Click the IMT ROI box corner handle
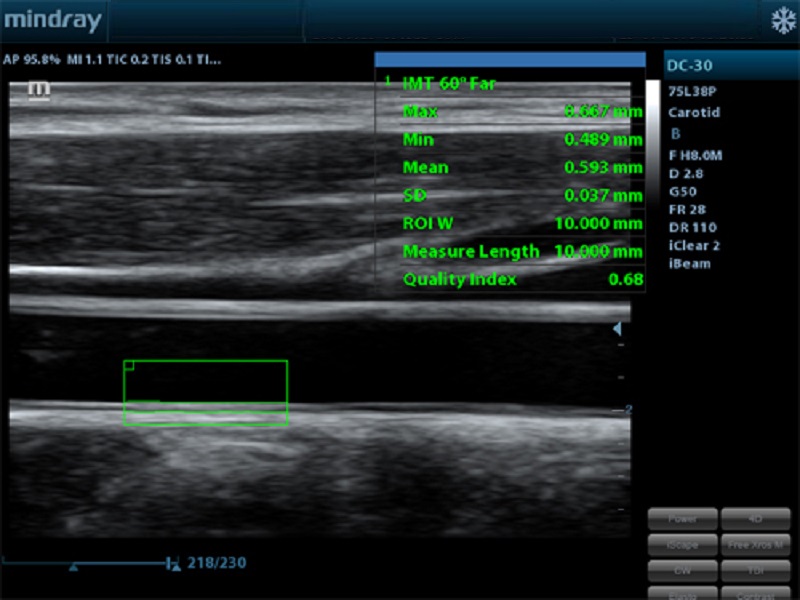The image size is (800, 600). tap(129, 366)
